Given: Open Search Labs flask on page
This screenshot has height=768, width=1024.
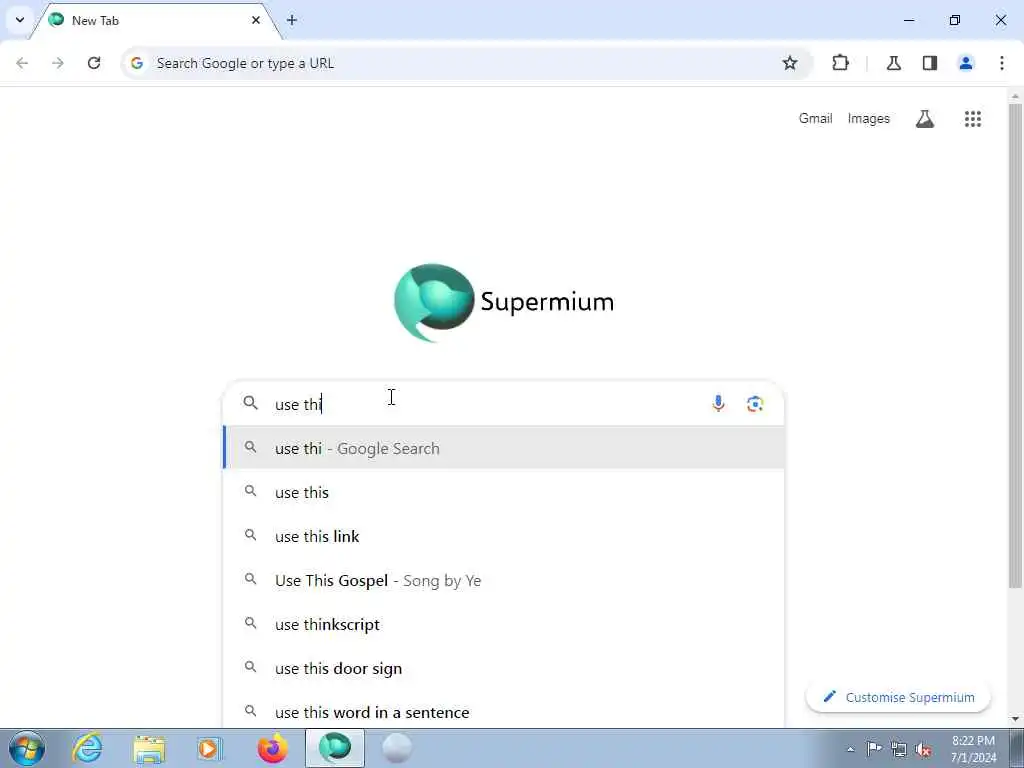Looking at the screenshot, I should (x=925, y=119).
